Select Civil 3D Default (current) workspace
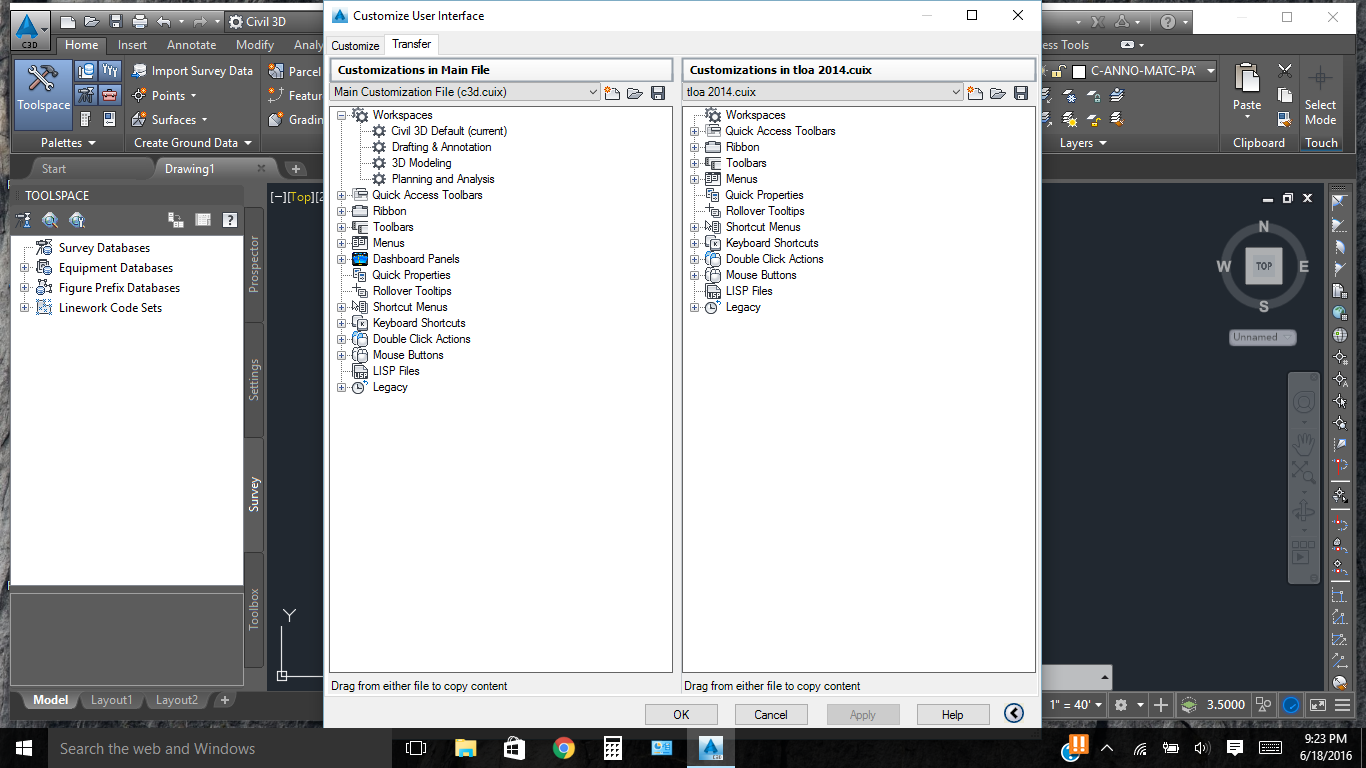The image size is (1366, 768). 449,131
